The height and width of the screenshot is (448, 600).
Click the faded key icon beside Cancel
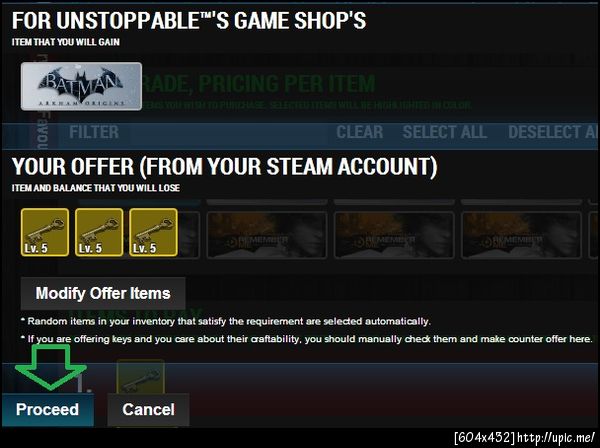click(x=141, y=377)
